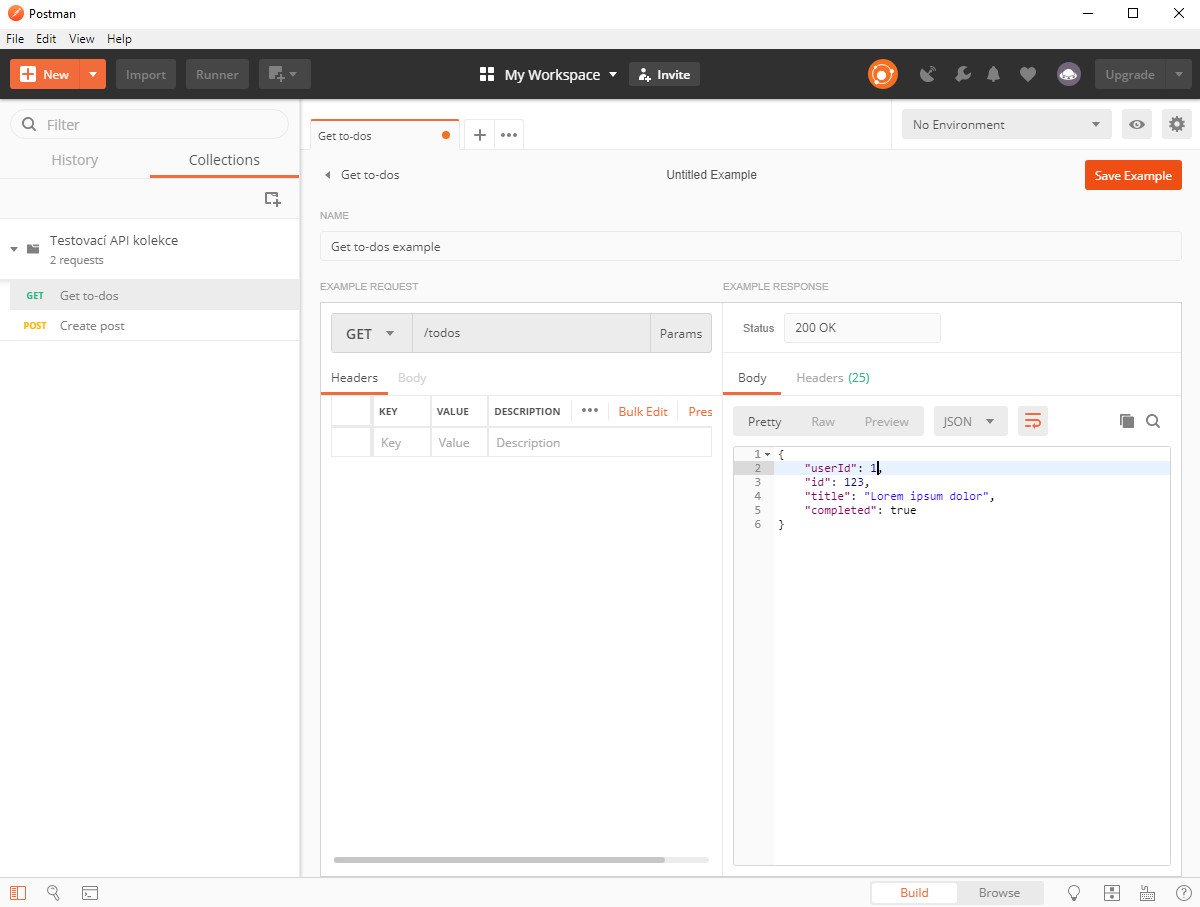Search within the response body
This screenshot has height=907, width=1200.
[1153, 421]
